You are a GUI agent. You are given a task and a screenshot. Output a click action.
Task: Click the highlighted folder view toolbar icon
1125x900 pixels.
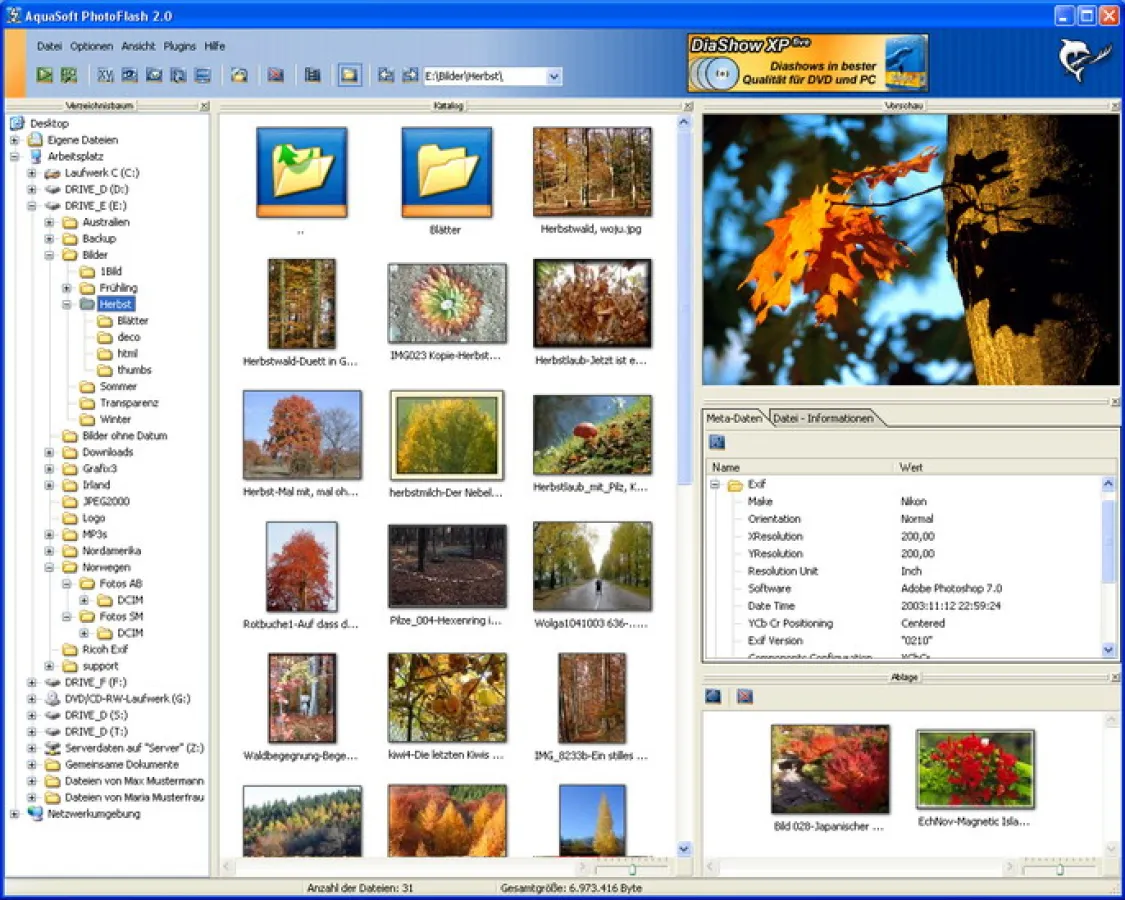[349, 75]
